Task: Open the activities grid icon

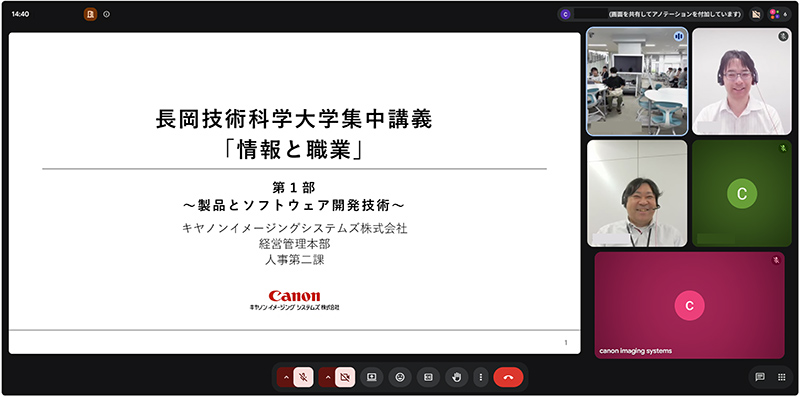Action: [x=781, y=377]
